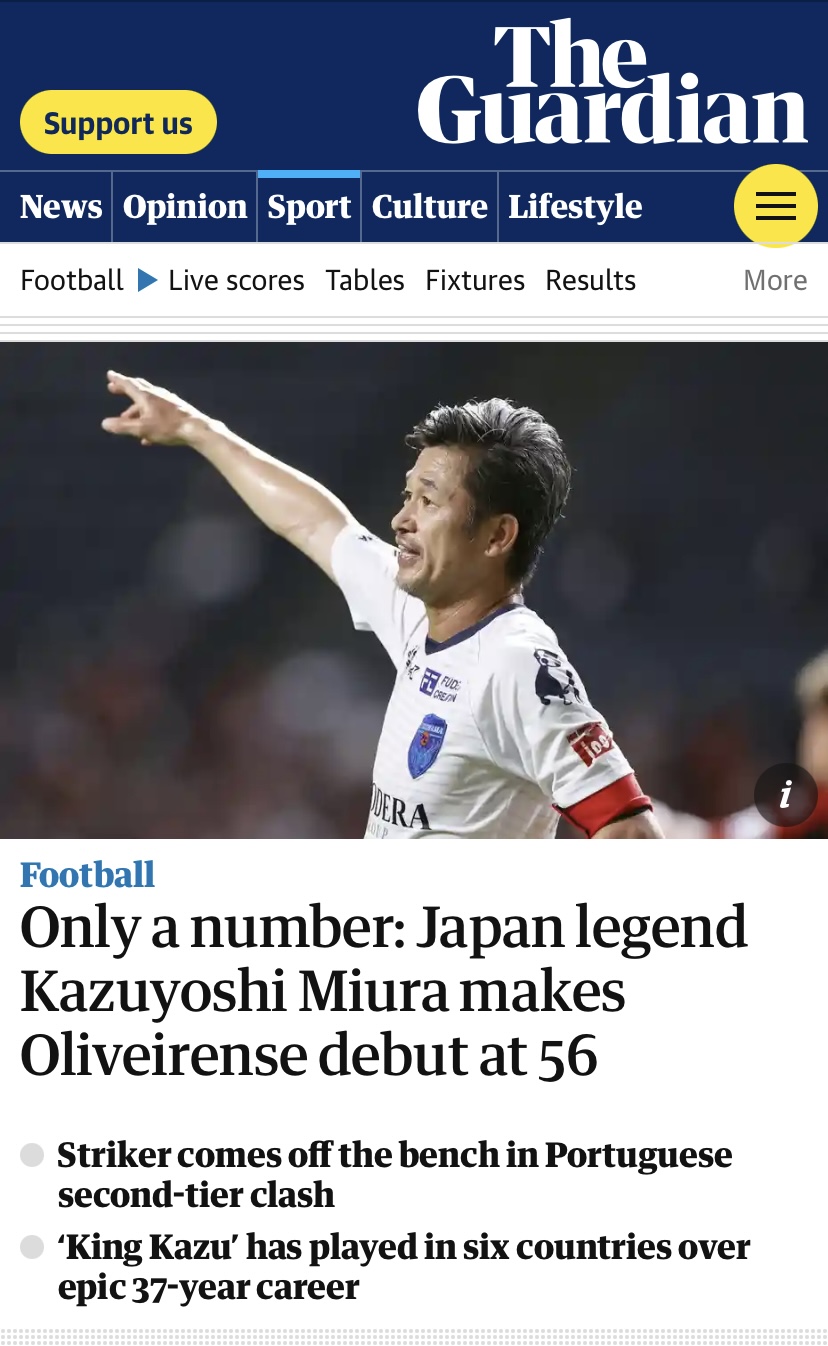This screenshot has width=828, height=1346.
Task: Click the Support us button
Action: tap(118, 123)
